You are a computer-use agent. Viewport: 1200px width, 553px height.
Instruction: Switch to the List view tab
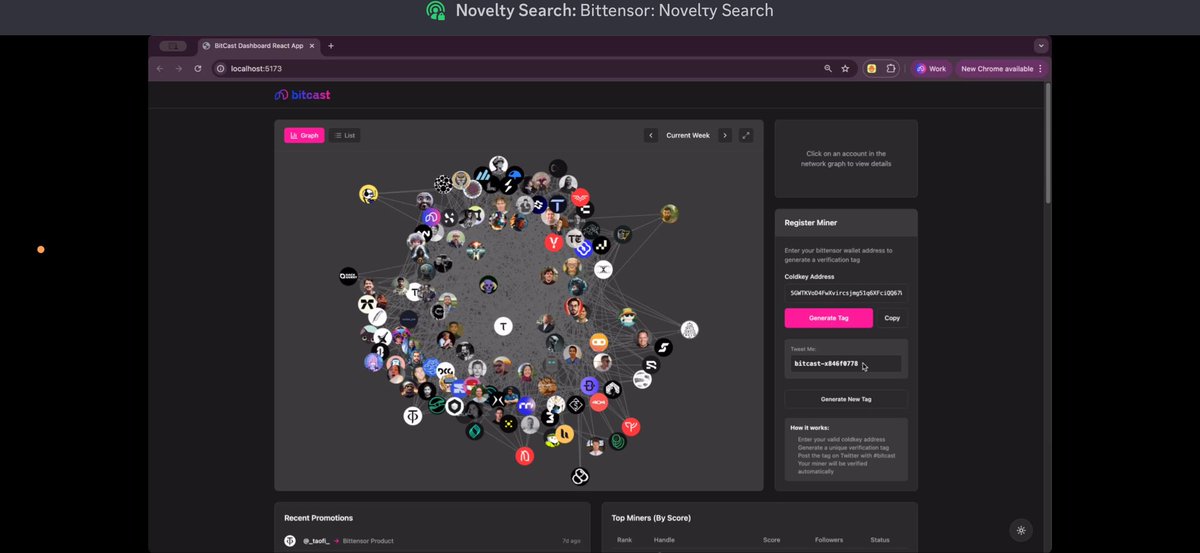345,135
